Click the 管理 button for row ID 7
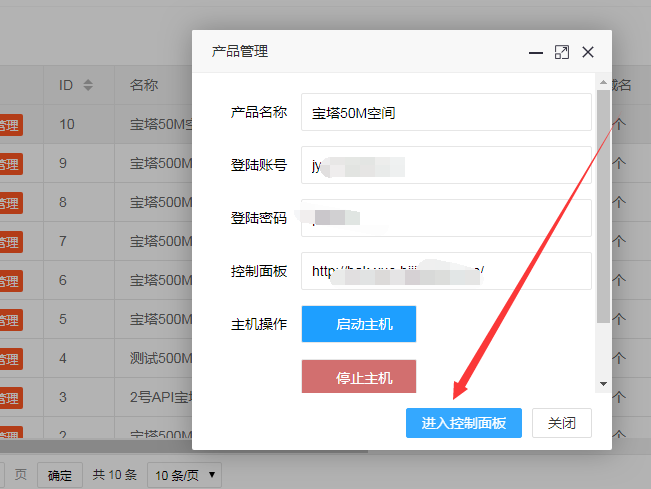 pos(9,241)
